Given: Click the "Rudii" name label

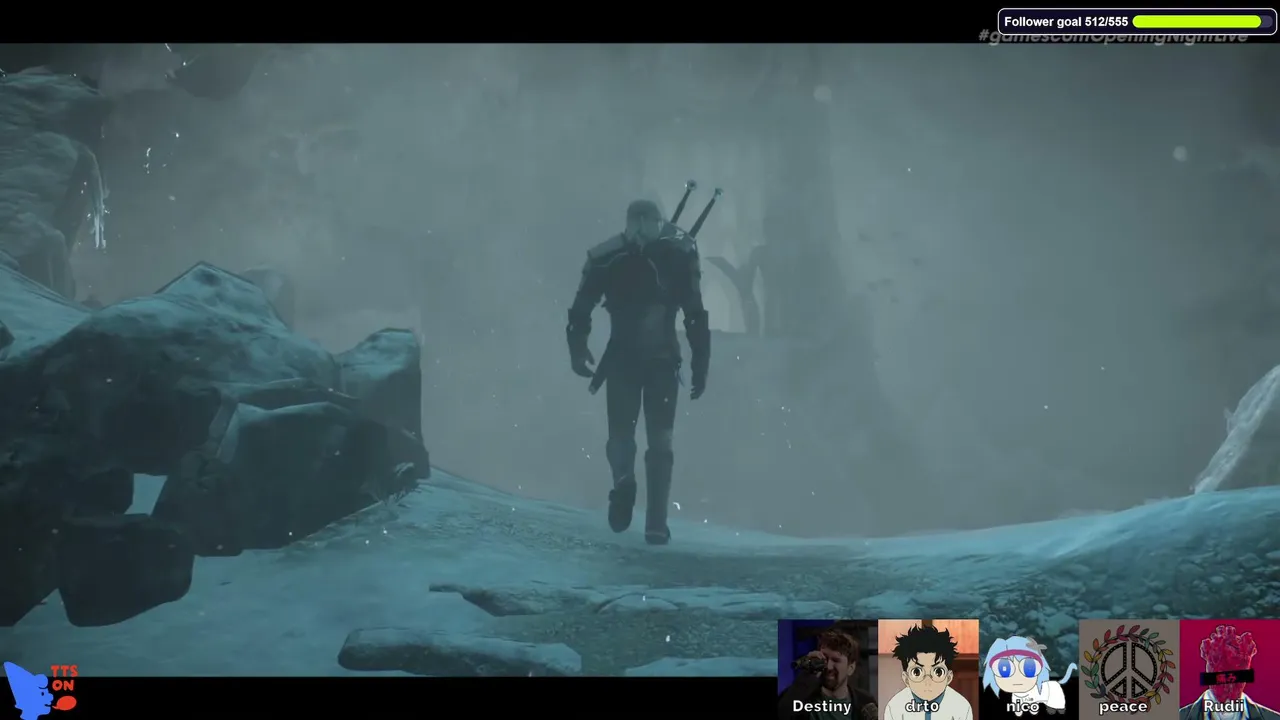Looking at the screenshot, I should (1224, 707).
